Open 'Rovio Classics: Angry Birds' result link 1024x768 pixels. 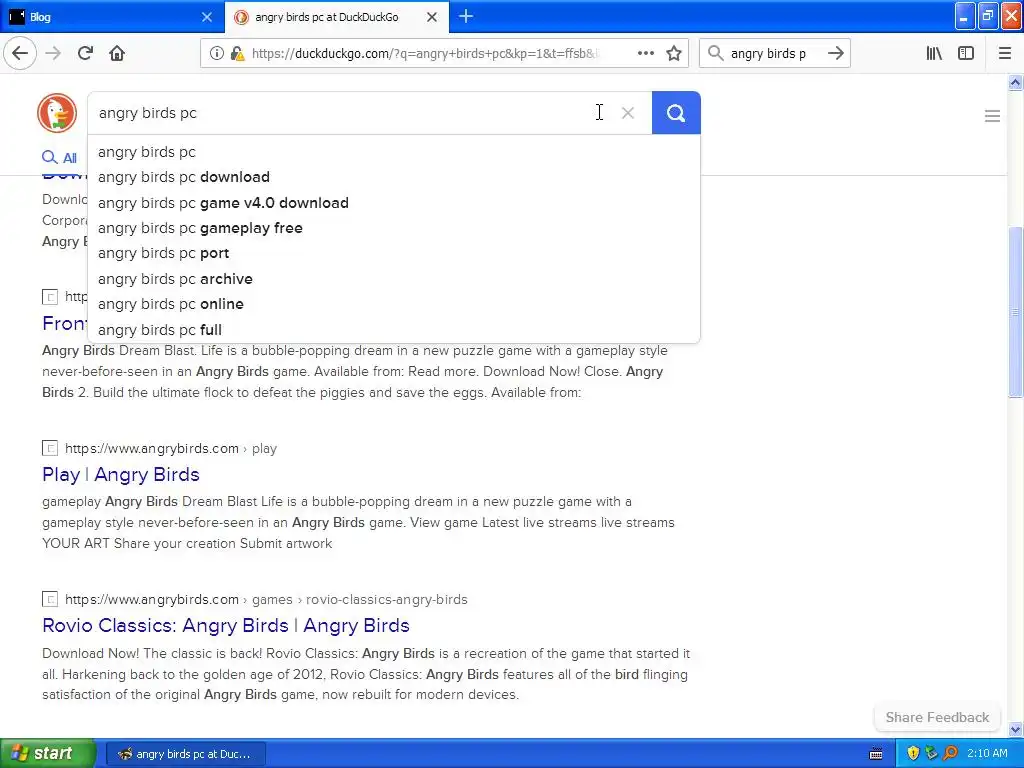pyautogui.click(x=226, y=626)
